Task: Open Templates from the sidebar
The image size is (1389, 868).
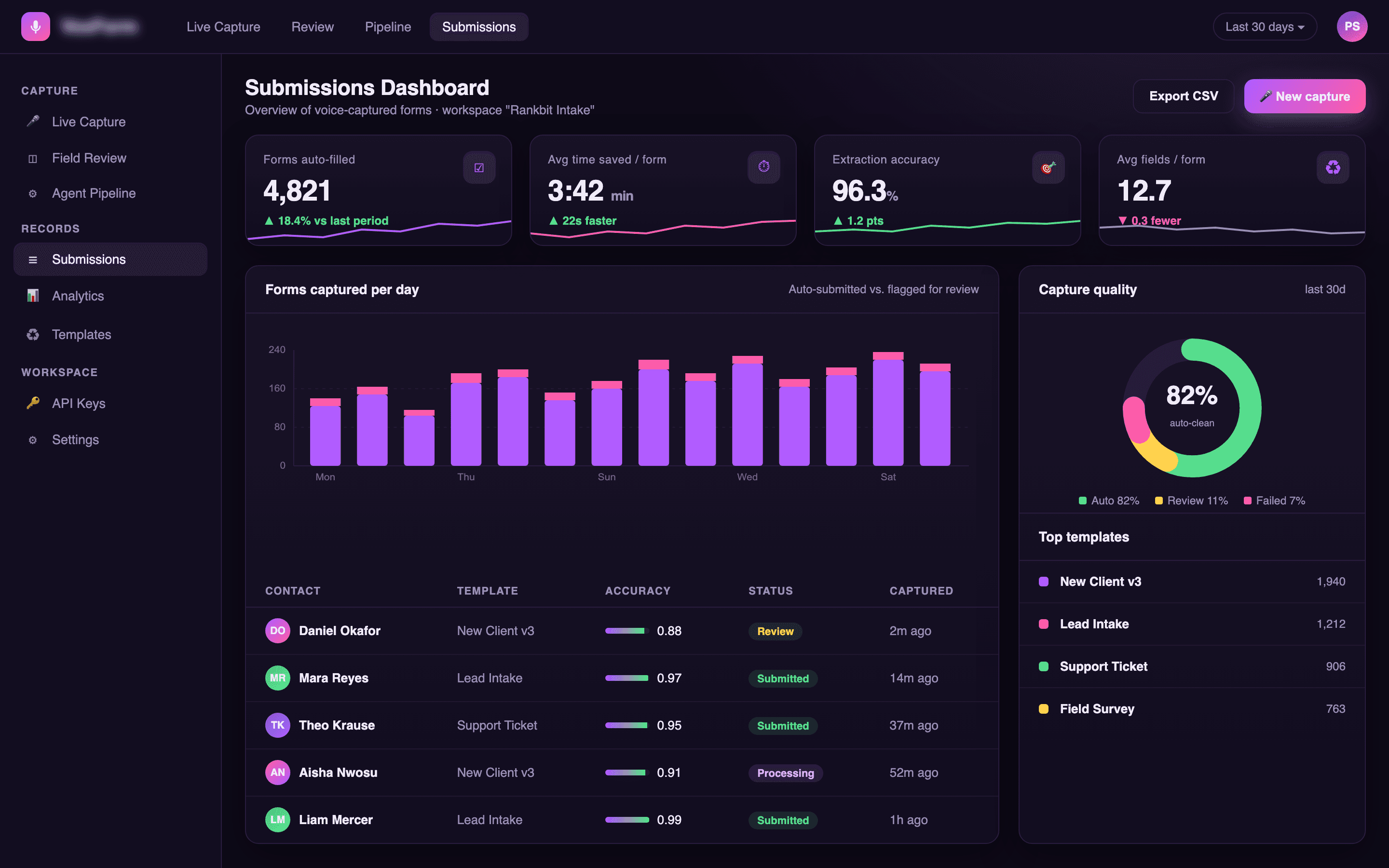Action: (110, 334)
